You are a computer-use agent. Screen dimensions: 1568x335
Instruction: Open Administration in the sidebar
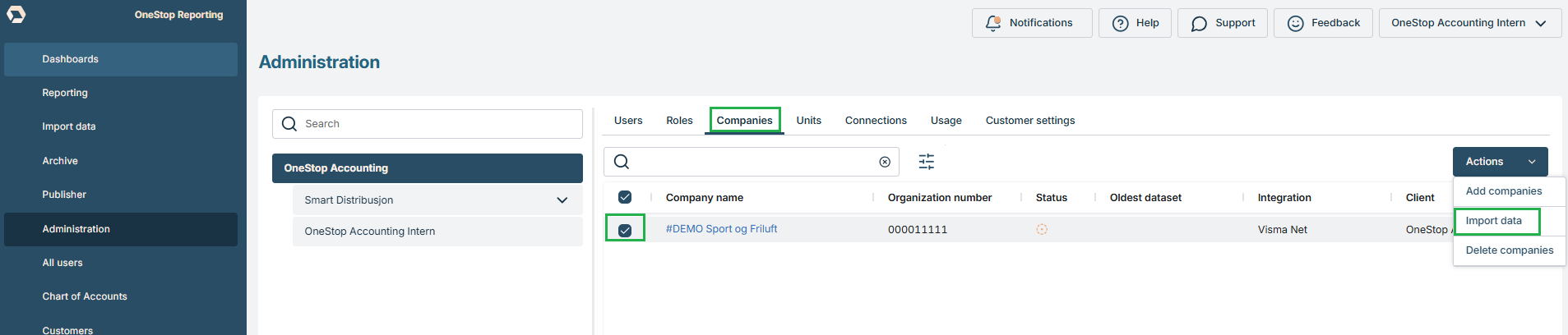[121, 229]
